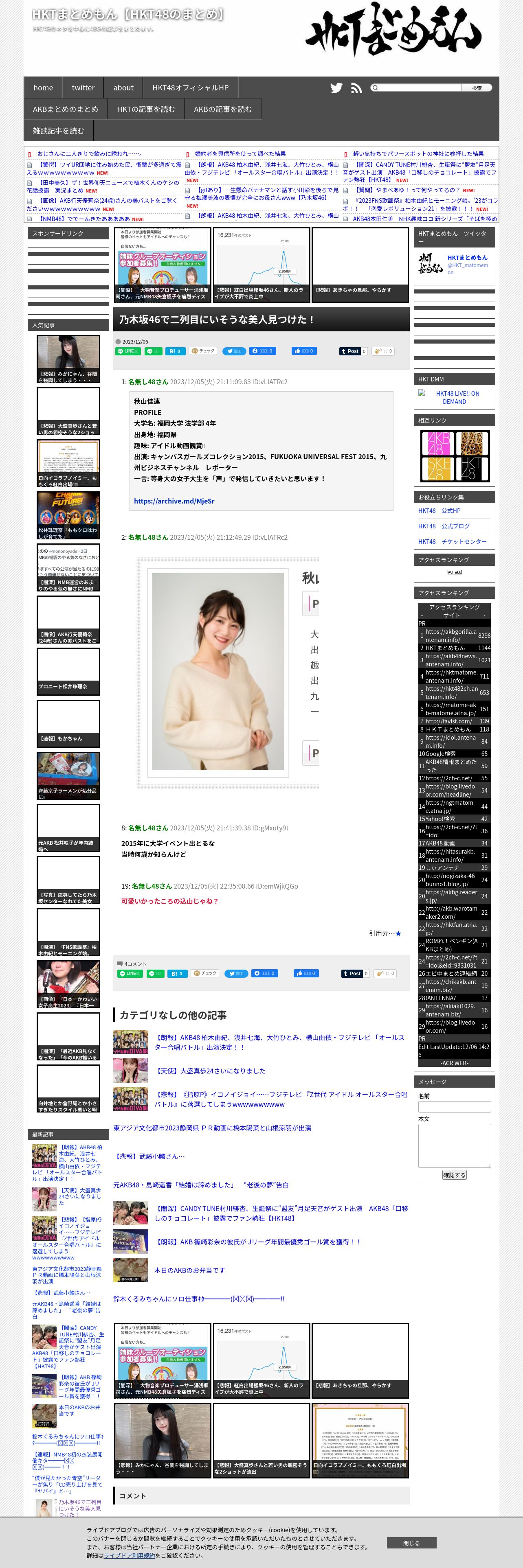523x1568 pixels.
Task: Click the top Twitter tweet share button
Action: [234, 351]
